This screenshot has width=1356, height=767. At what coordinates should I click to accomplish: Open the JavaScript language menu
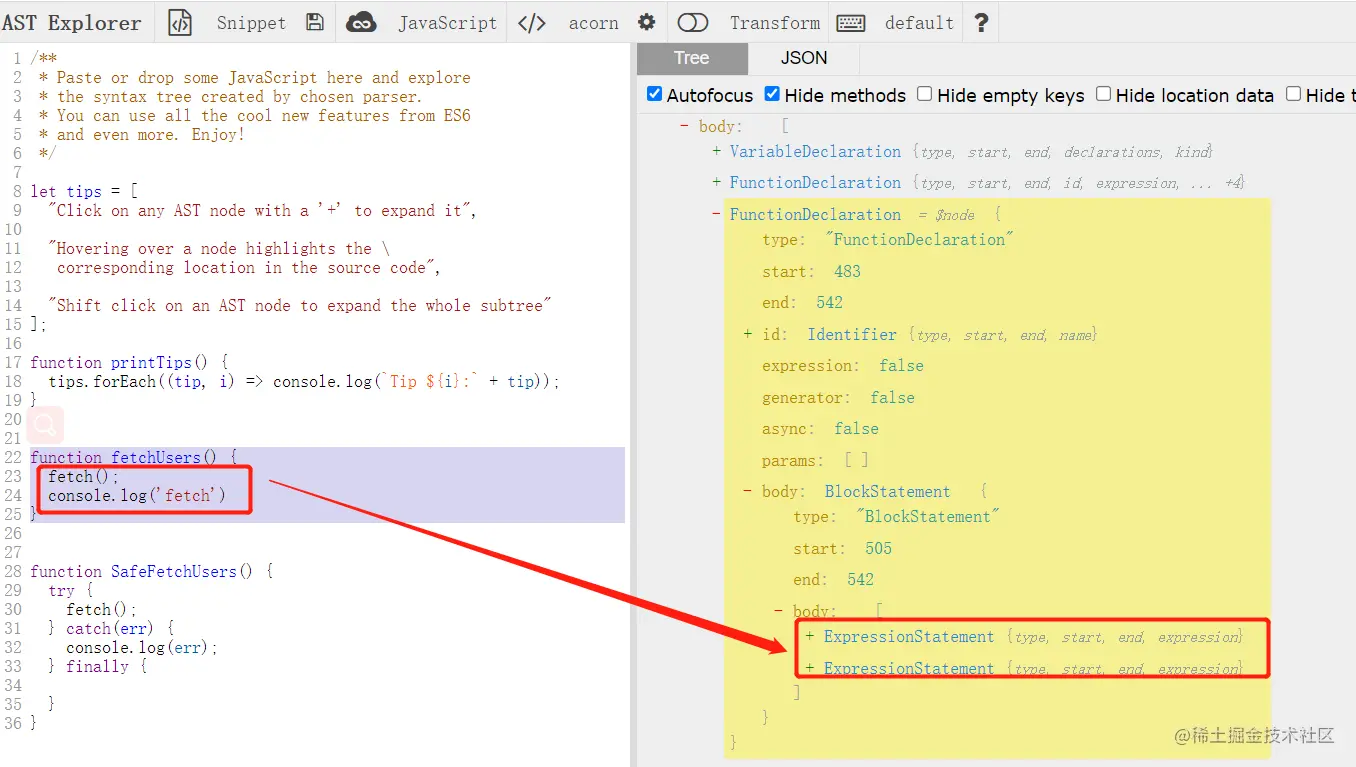(447, 22)
